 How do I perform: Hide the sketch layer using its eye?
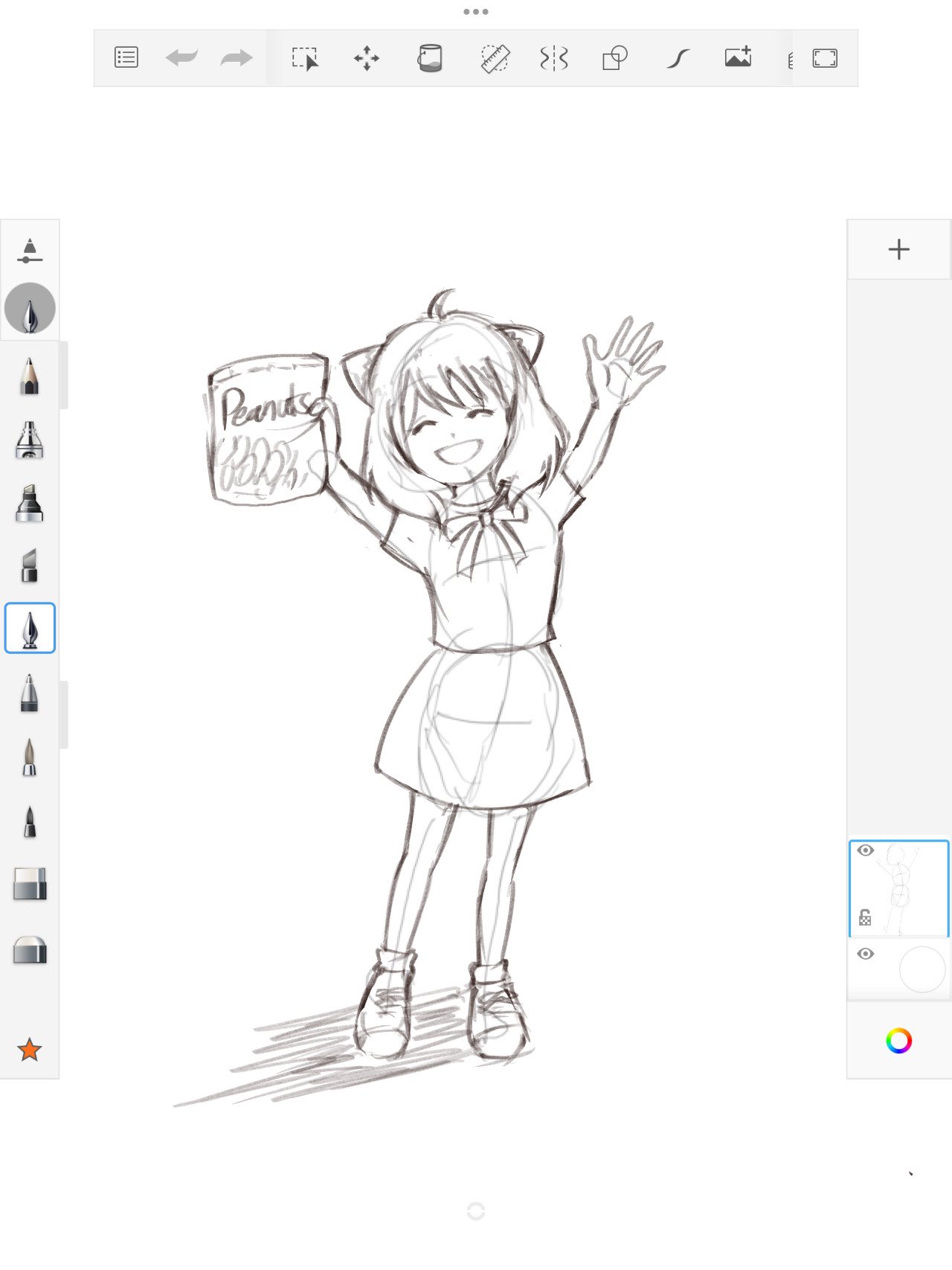[x=865, y=850]
